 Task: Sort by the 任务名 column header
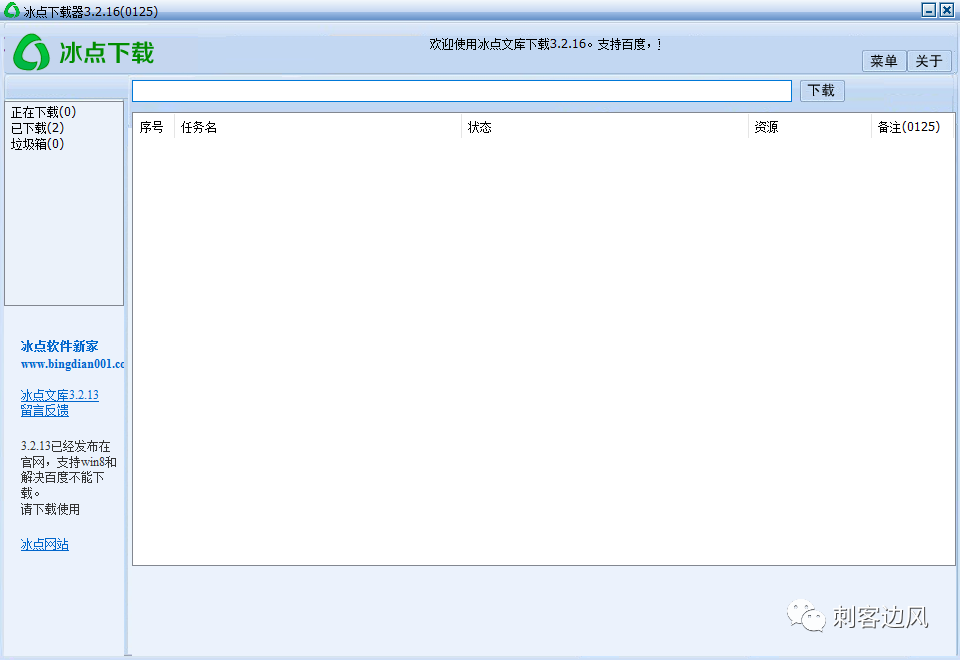coord(318,127)
